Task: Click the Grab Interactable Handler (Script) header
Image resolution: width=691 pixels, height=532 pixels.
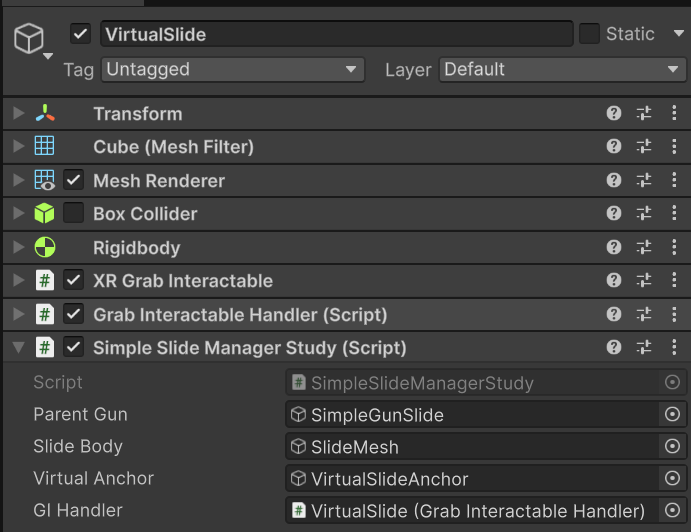Action: pos(240,315)
